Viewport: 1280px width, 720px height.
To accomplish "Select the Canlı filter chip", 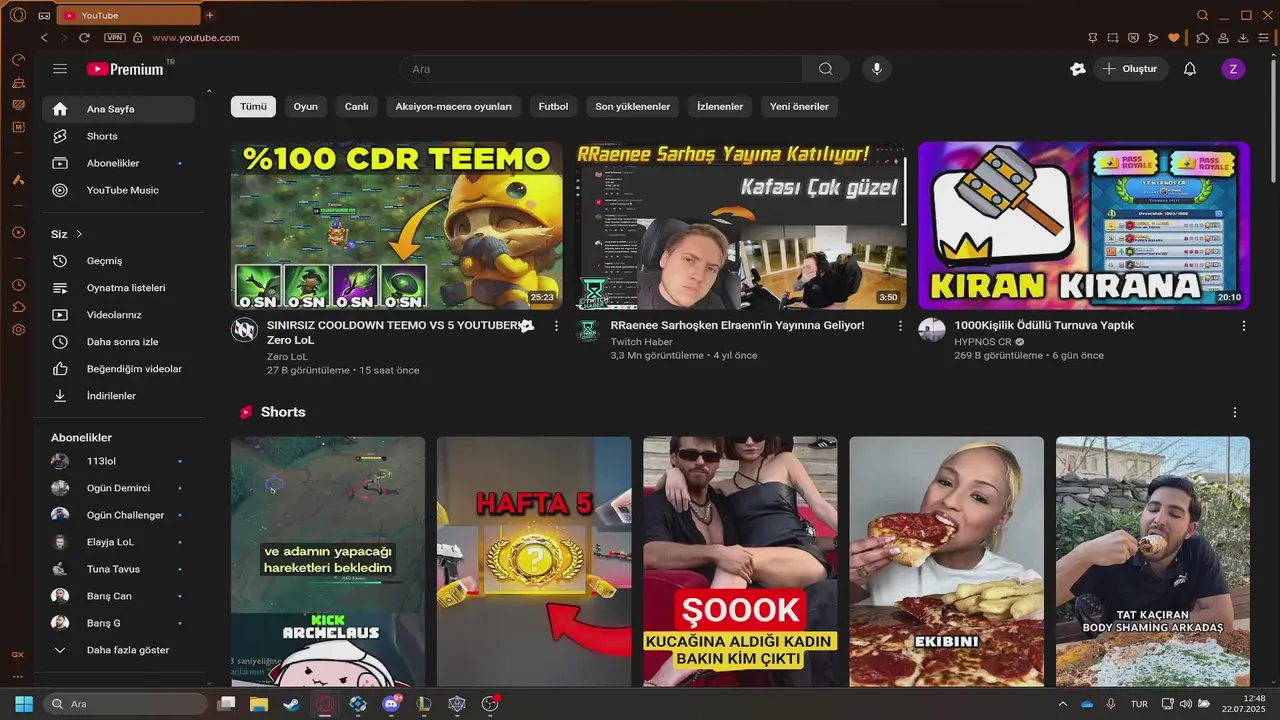I will (357, 106).
